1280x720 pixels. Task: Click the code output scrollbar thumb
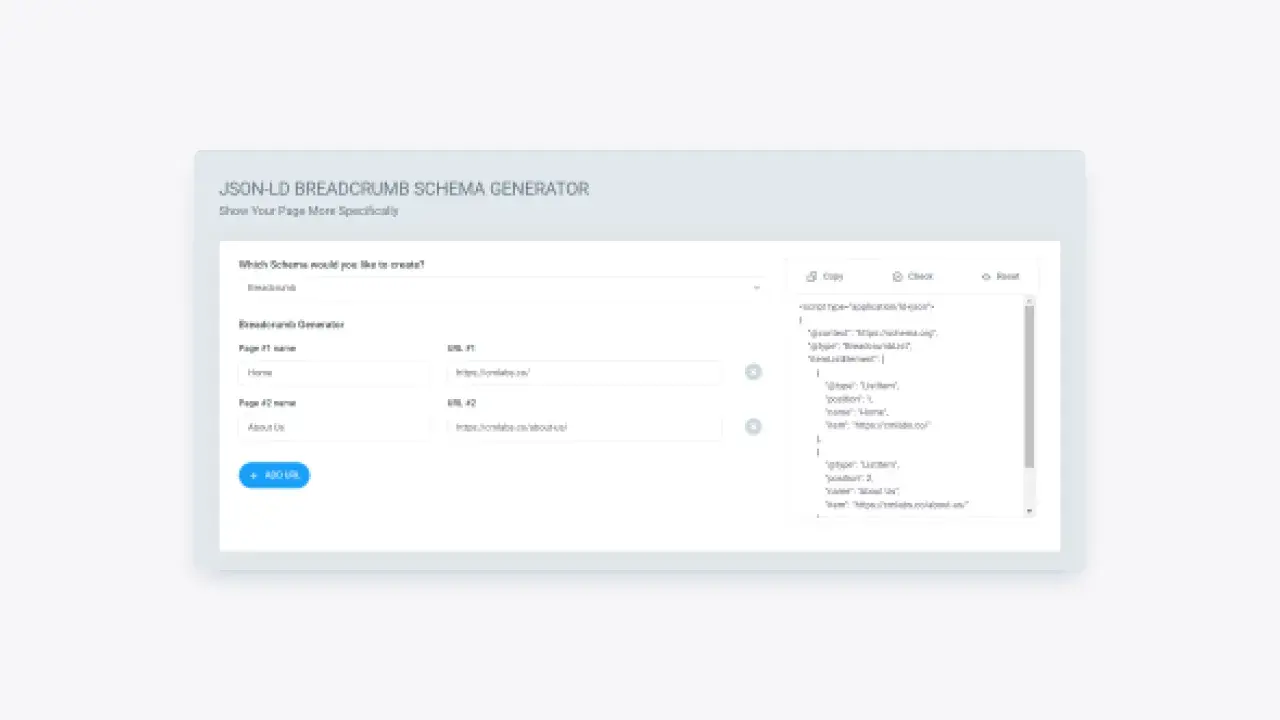(x=1030, y=385)
